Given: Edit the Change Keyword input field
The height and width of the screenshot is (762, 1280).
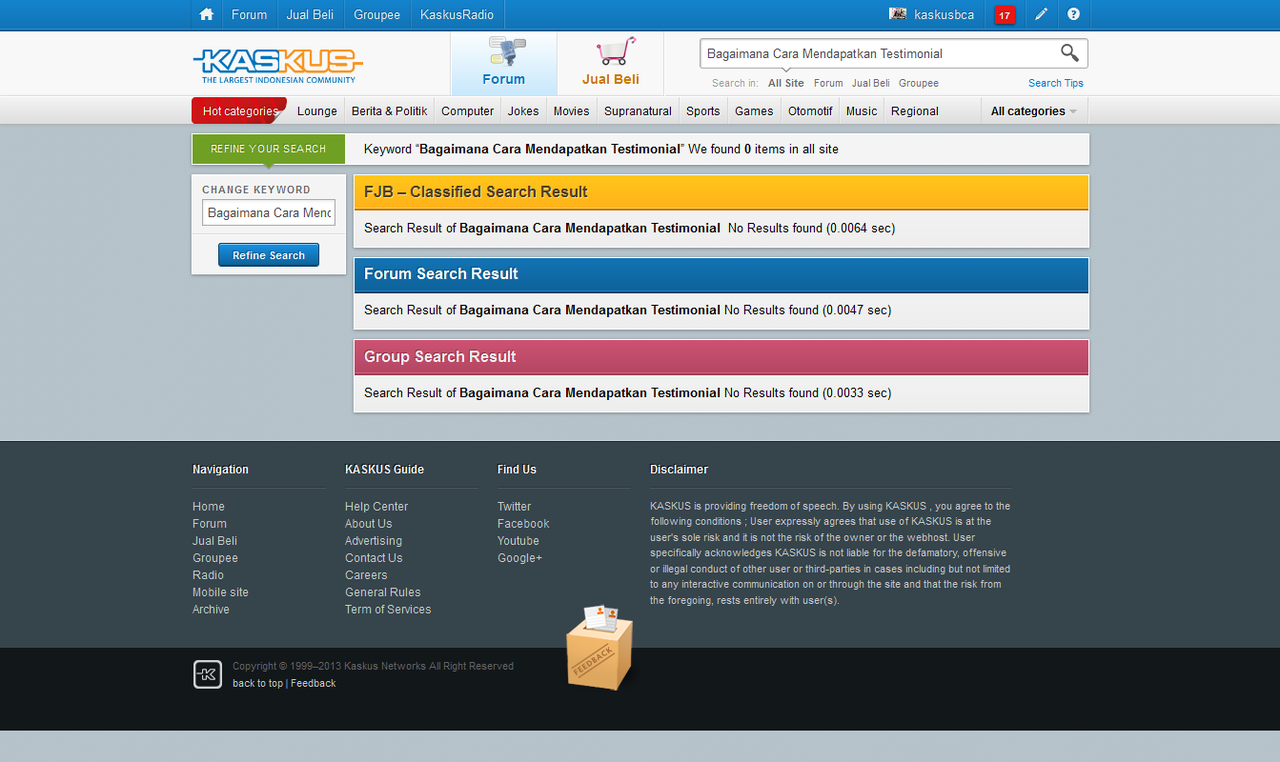Looking at the screenshot, I should click(x=269, y=213).
